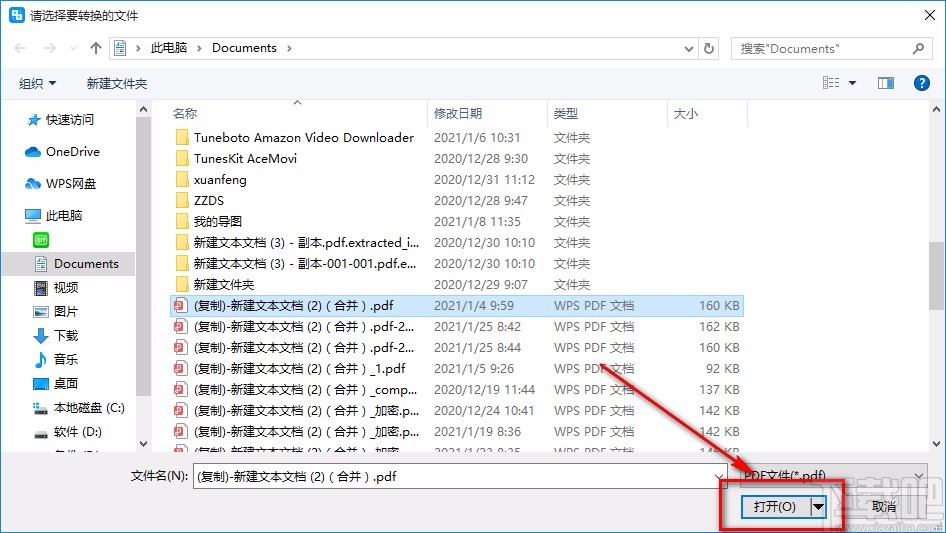Select the 新建文件夹 folder
Viewport: 946px width, 533px height.
coord(457,284)
